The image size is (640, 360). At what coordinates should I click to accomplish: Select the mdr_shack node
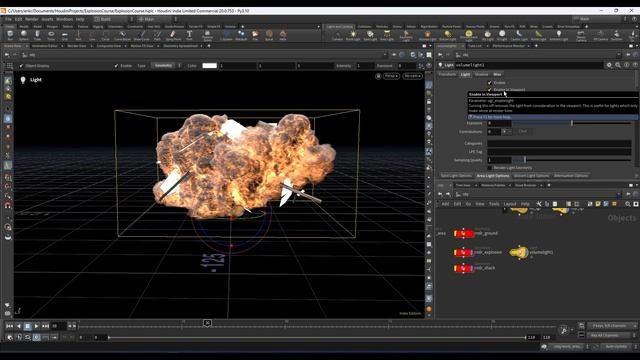click(464, 268)
